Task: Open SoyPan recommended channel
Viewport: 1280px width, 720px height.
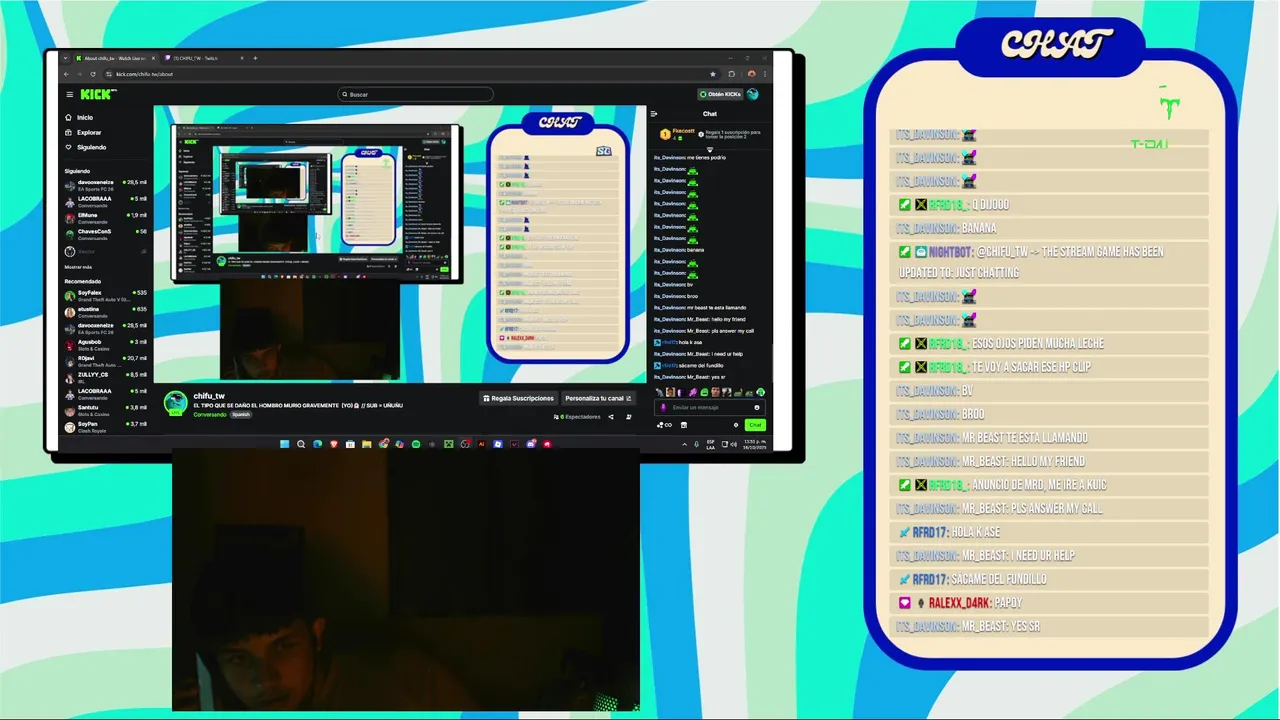Action: point(106,426)
